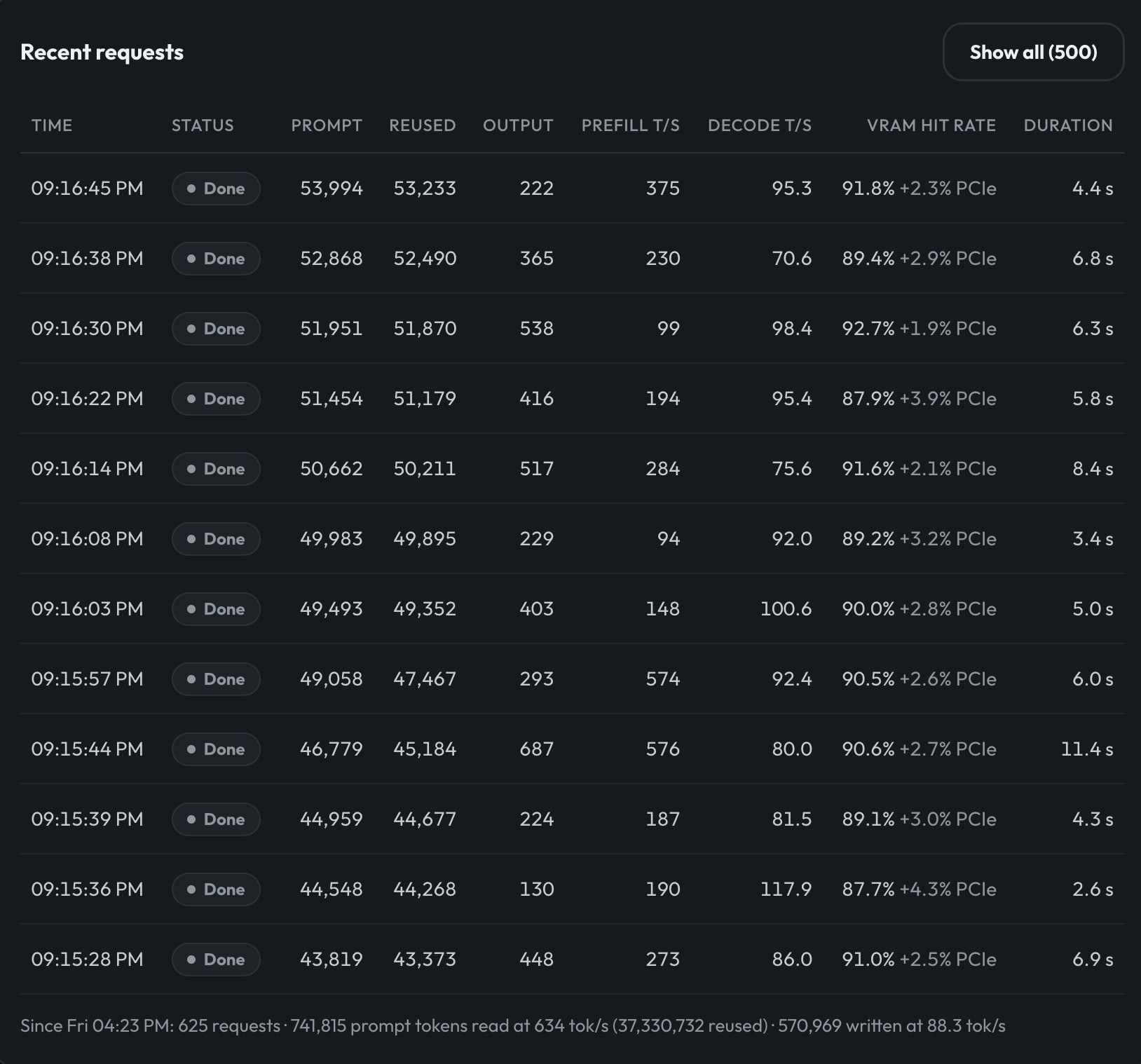Select the 09:15:36 PM timestamp

click(x=87, y=889)
